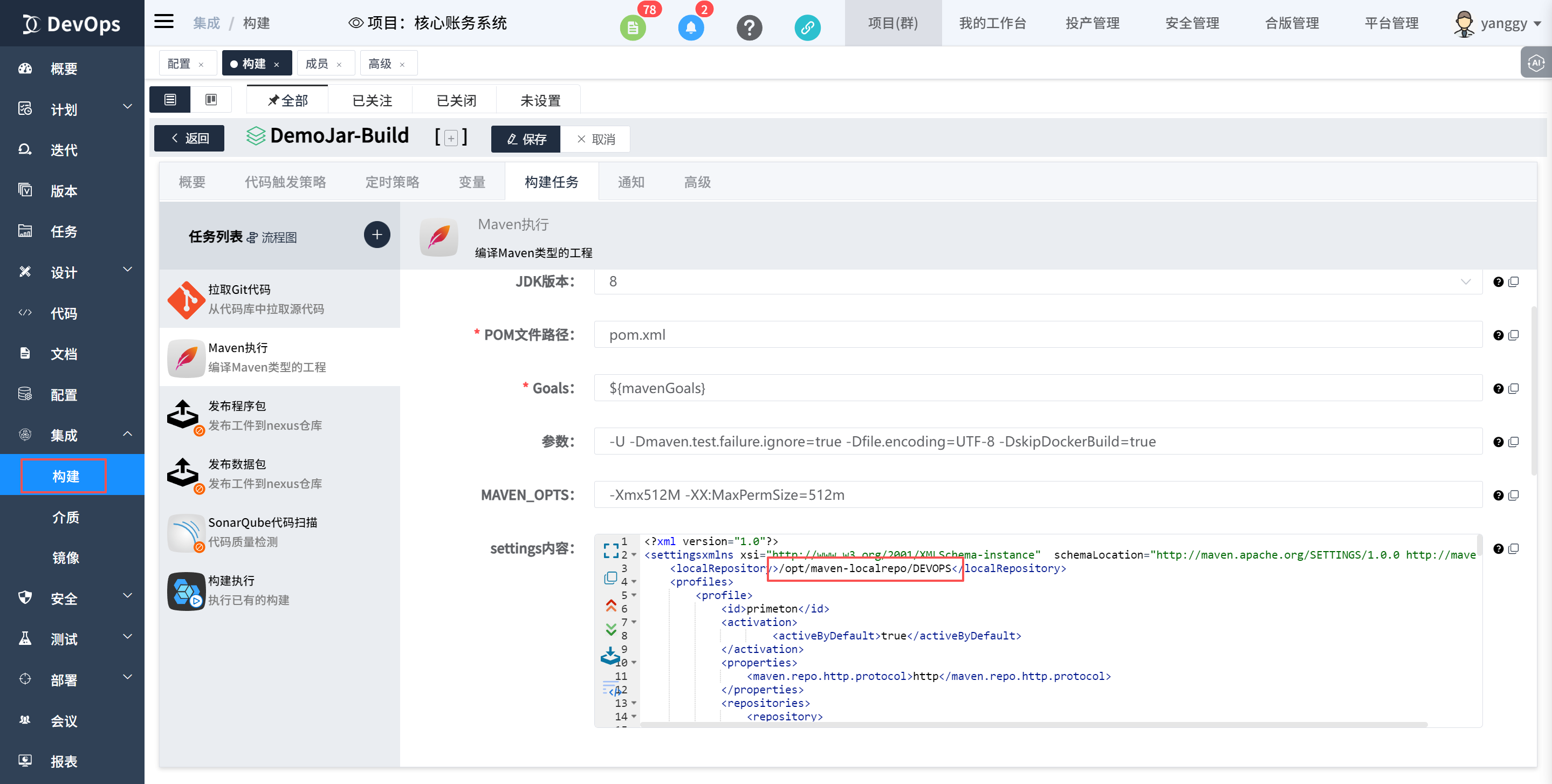Switch to card view layout
This screenshot has width=1552, height=784.
211,100
